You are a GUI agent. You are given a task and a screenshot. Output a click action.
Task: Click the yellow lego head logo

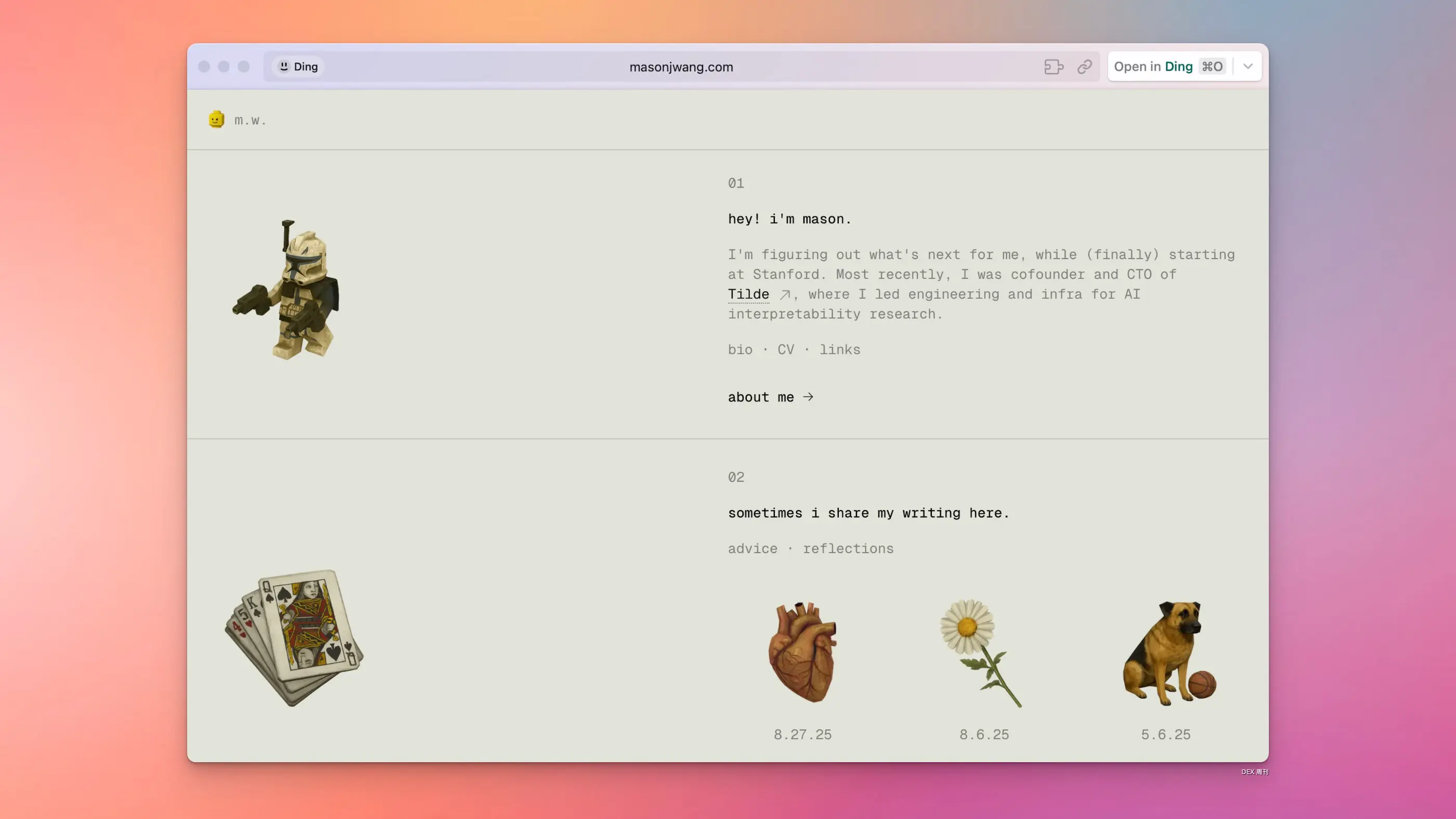pyautogui.click(x=216, y=119)
